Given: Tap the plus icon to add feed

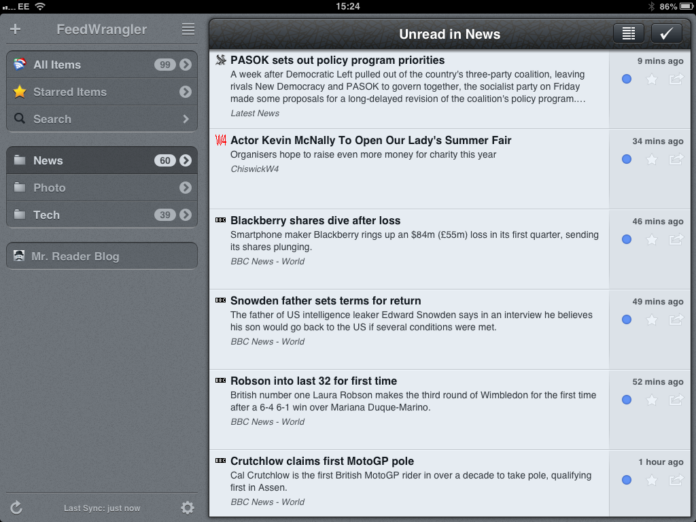Looking at the screenshot, I should pos(15,29).
